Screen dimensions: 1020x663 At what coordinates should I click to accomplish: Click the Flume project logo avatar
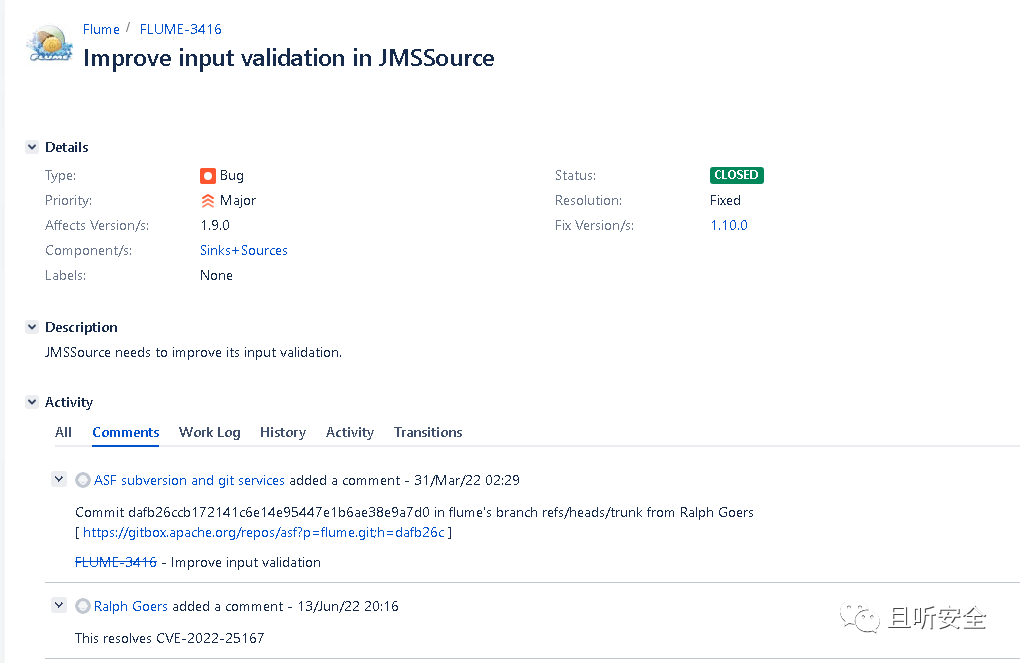(49, 44)
